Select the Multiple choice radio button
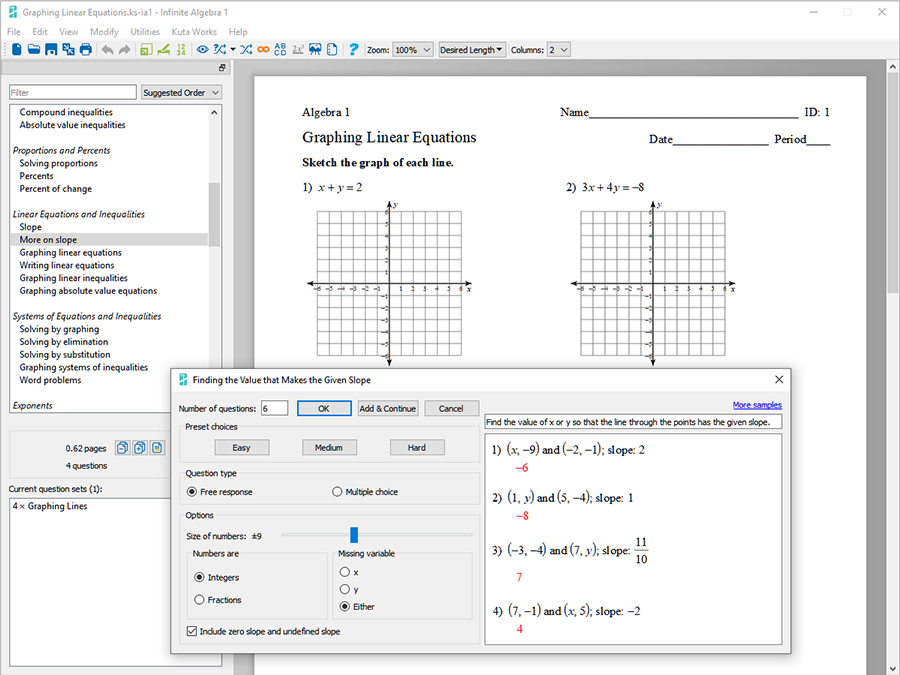 337,492
